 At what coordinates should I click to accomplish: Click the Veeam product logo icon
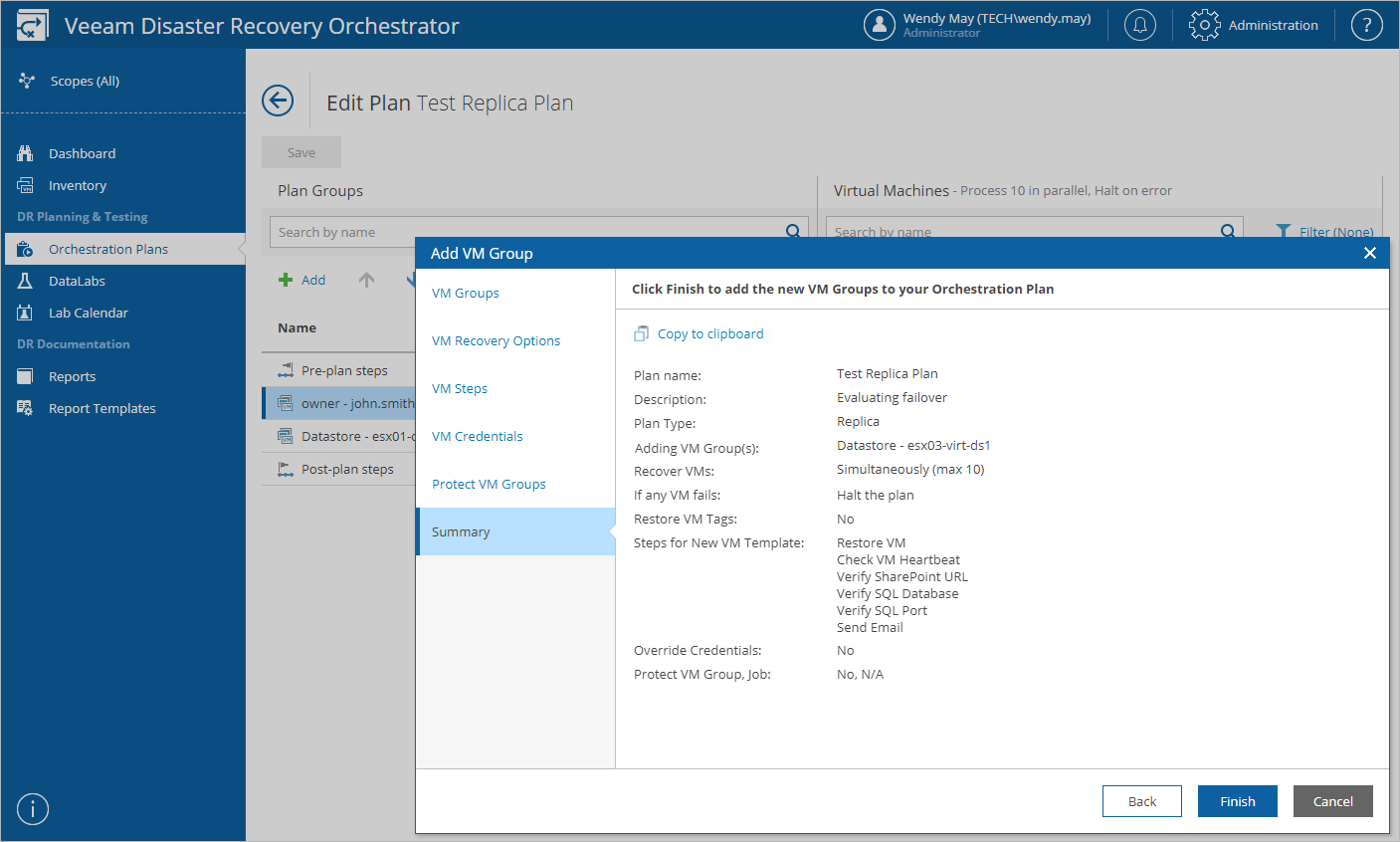click(x=32, y=25)
